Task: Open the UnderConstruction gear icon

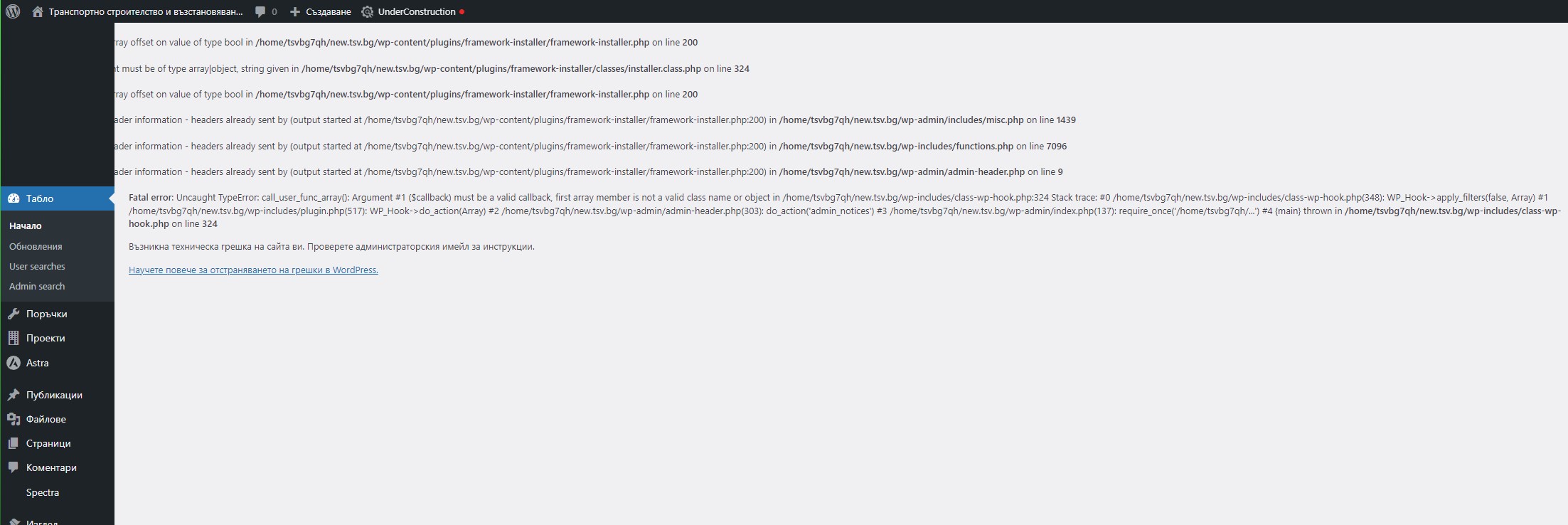Action: coord(367,11)
